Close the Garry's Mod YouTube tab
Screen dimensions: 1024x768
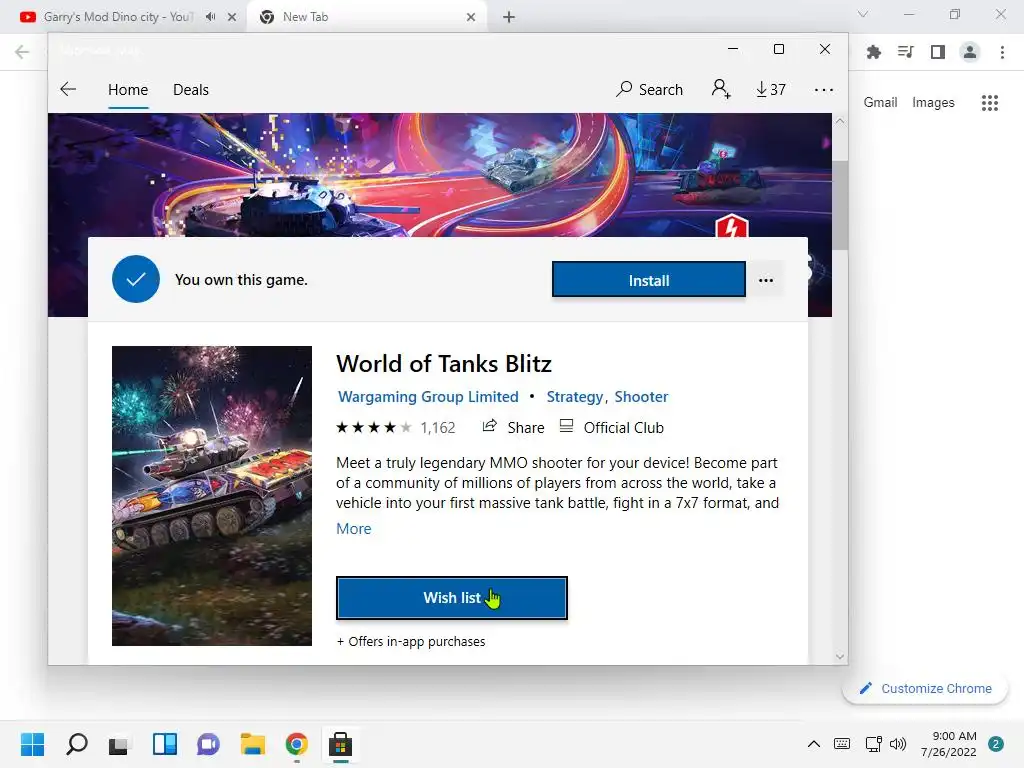[x=232, y=17]
